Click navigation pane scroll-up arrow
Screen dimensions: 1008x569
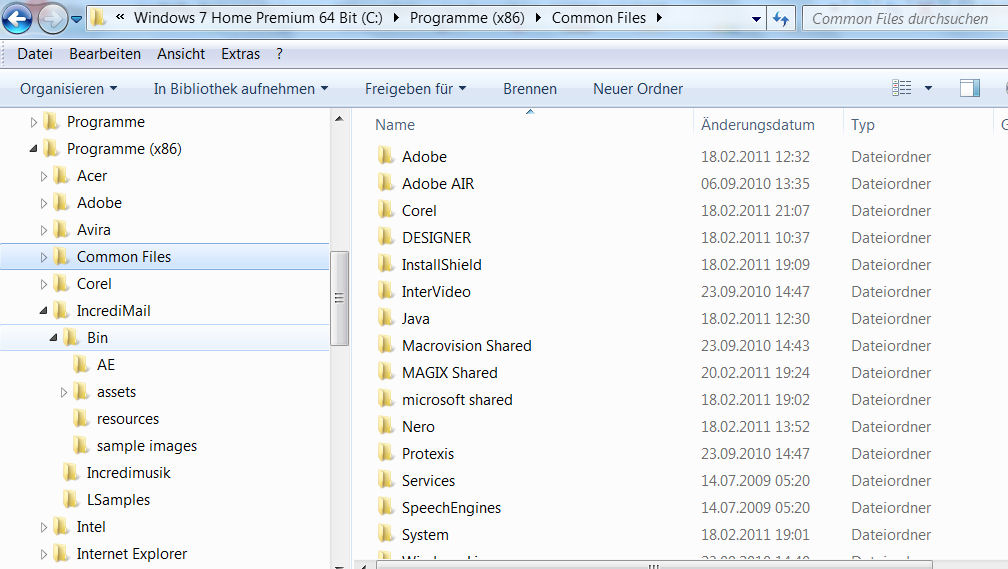coord(339,119)
